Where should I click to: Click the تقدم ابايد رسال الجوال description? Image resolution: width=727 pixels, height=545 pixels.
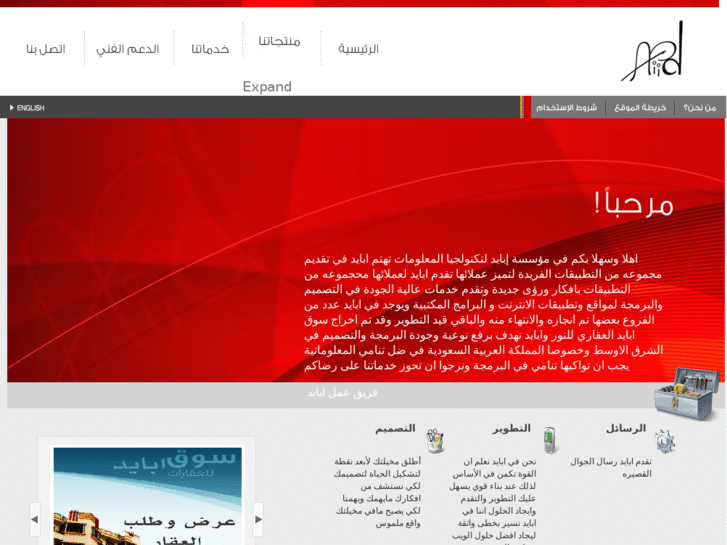click(x=611, y=468)
